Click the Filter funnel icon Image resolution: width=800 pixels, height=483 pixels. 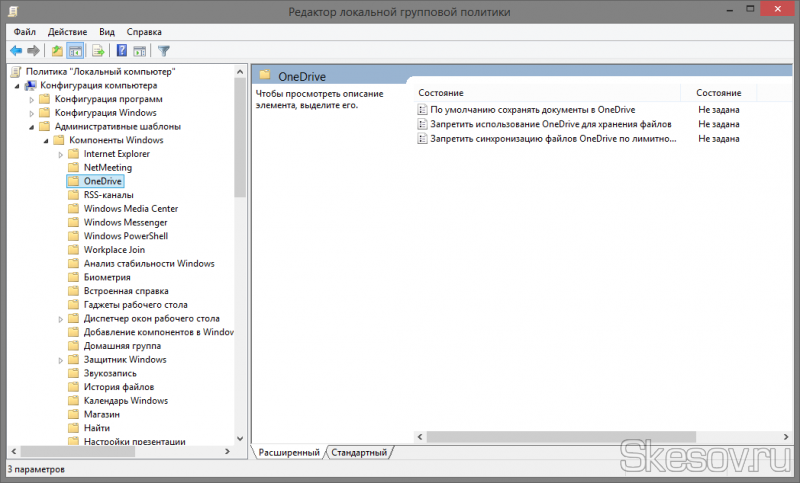(164, 50)
